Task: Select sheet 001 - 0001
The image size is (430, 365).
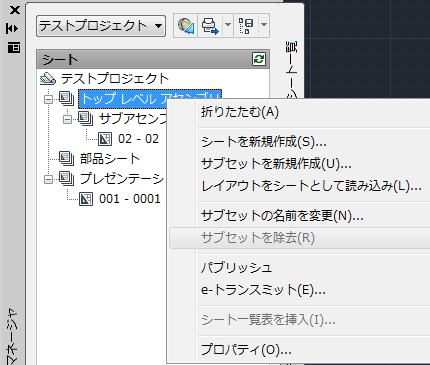Action: pos(130,199)
